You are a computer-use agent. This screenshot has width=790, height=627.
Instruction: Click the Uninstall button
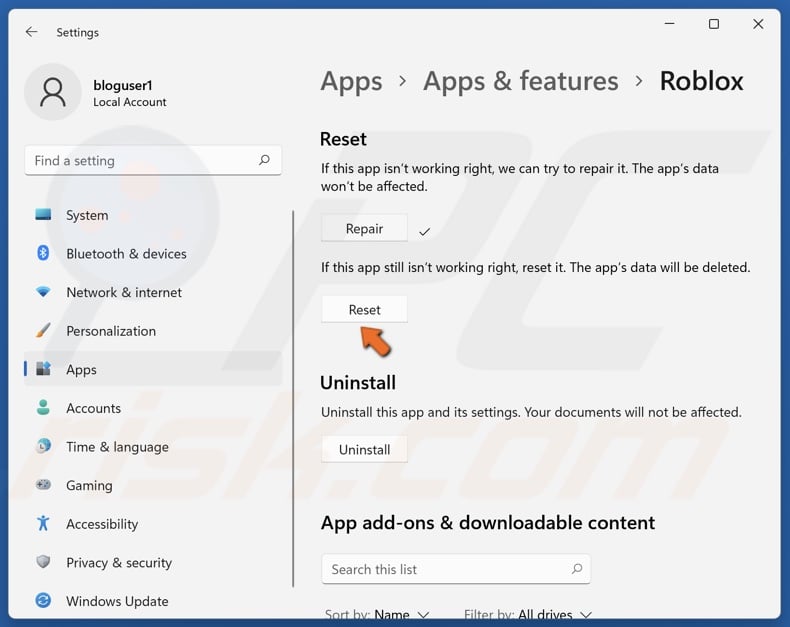coord(364,450)
